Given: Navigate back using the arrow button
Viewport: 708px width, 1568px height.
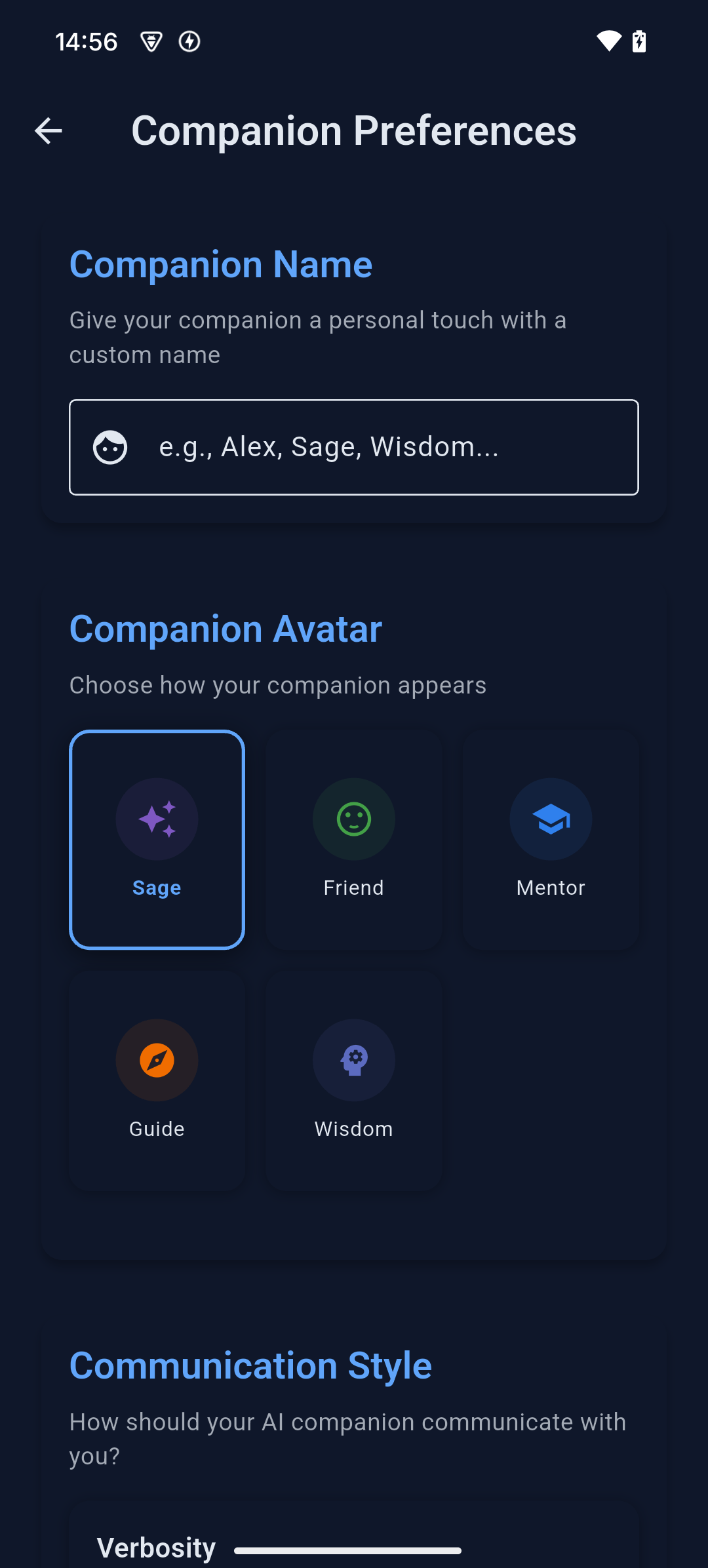Looking at the screenshot, I should [48, 130].
